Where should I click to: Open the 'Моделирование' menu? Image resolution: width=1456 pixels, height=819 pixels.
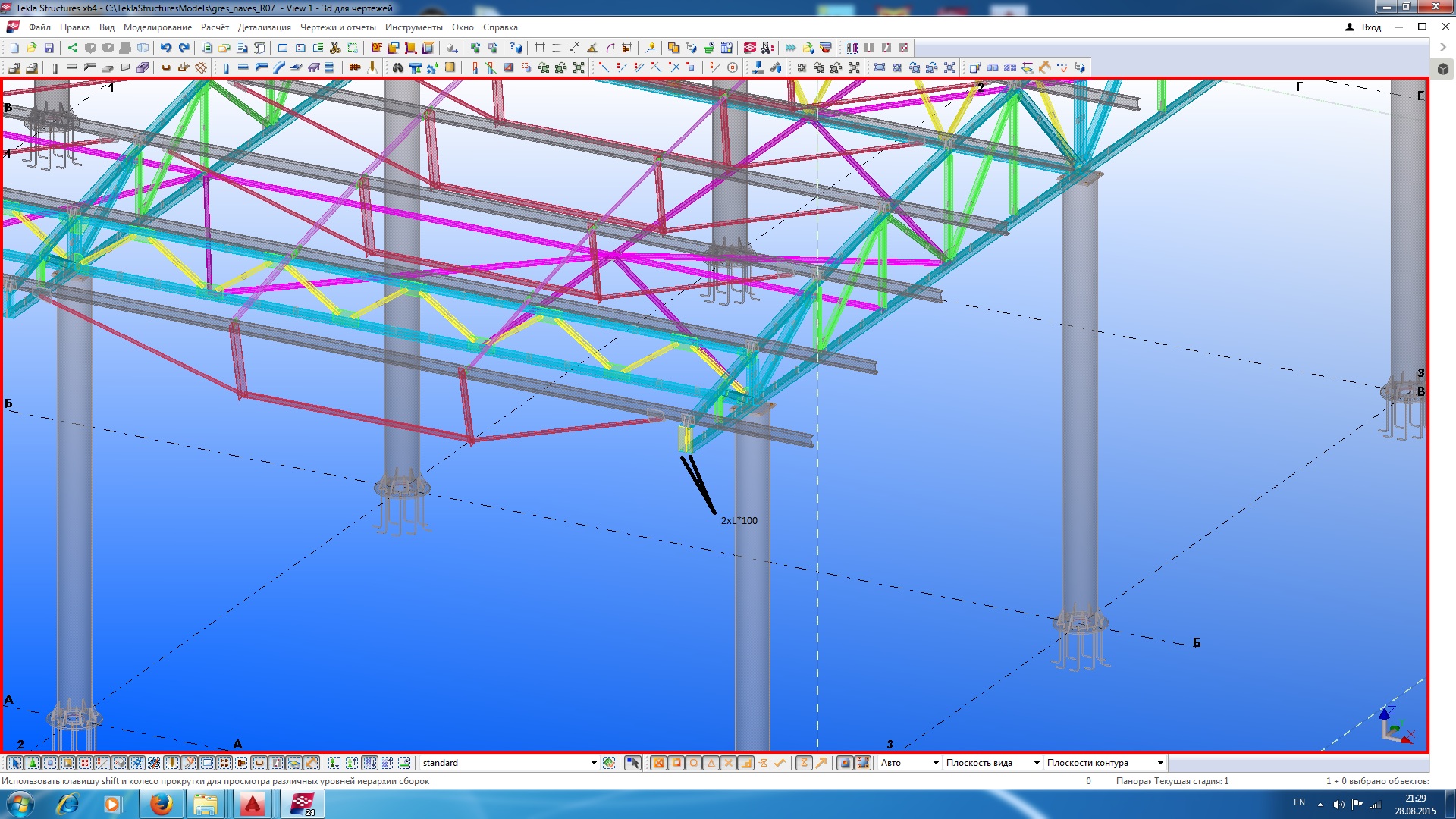[158, 27]
